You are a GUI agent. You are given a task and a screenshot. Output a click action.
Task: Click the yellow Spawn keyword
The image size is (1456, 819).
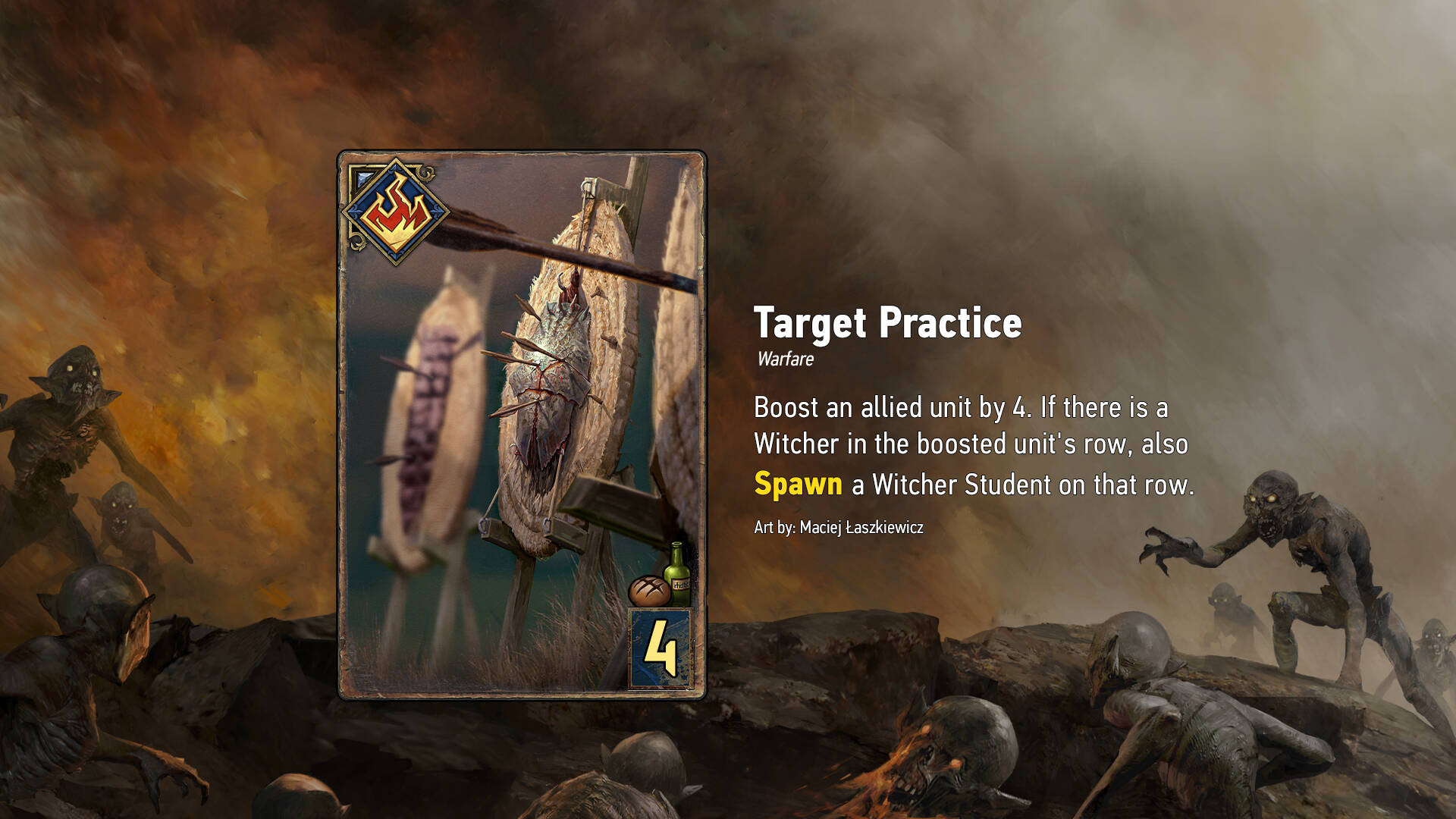click(x=798, y=484)
